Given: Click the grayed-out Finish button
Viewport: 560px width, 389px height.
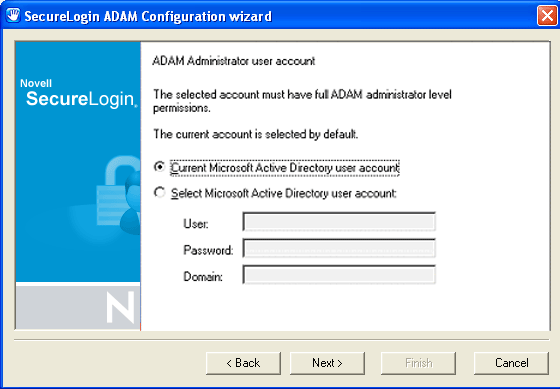Looking at the screenshot, I should (x=418, y=363).
